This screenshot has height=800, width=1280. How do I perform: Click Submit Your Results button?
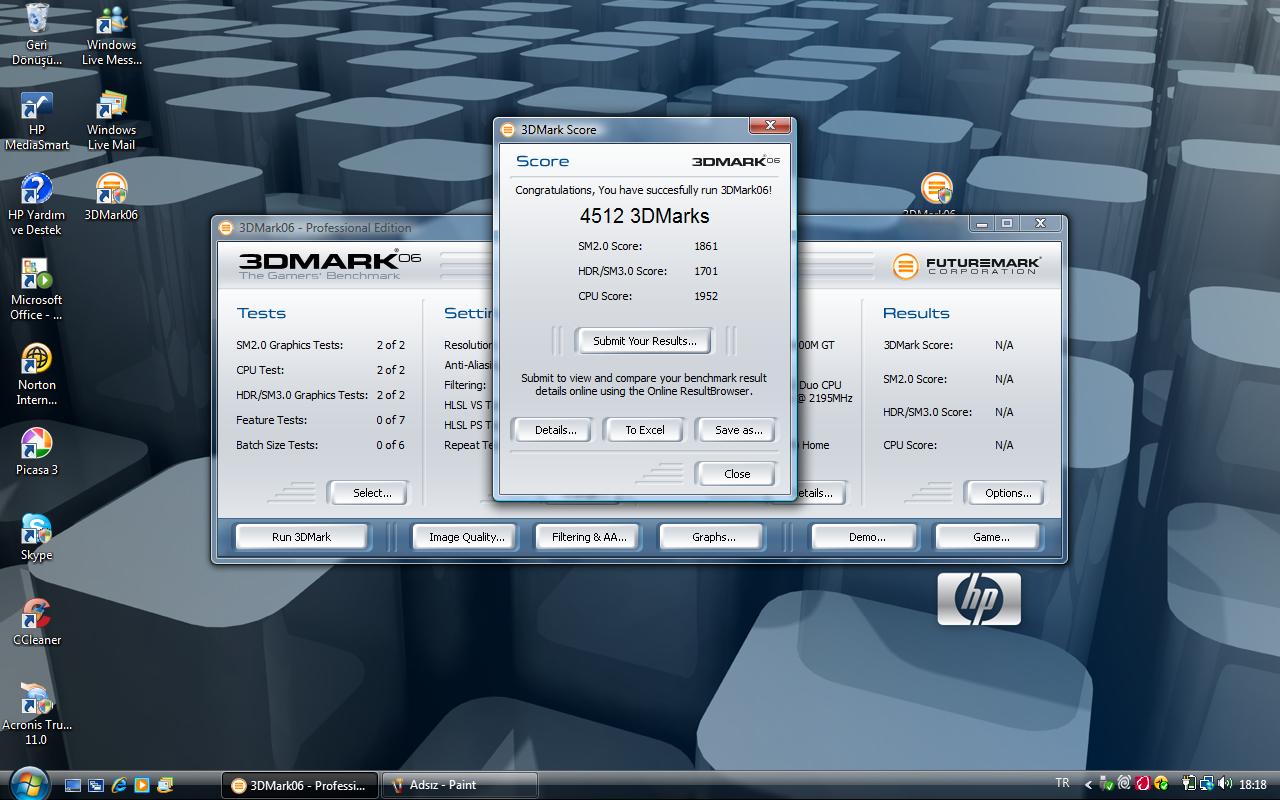coord(644,341)
